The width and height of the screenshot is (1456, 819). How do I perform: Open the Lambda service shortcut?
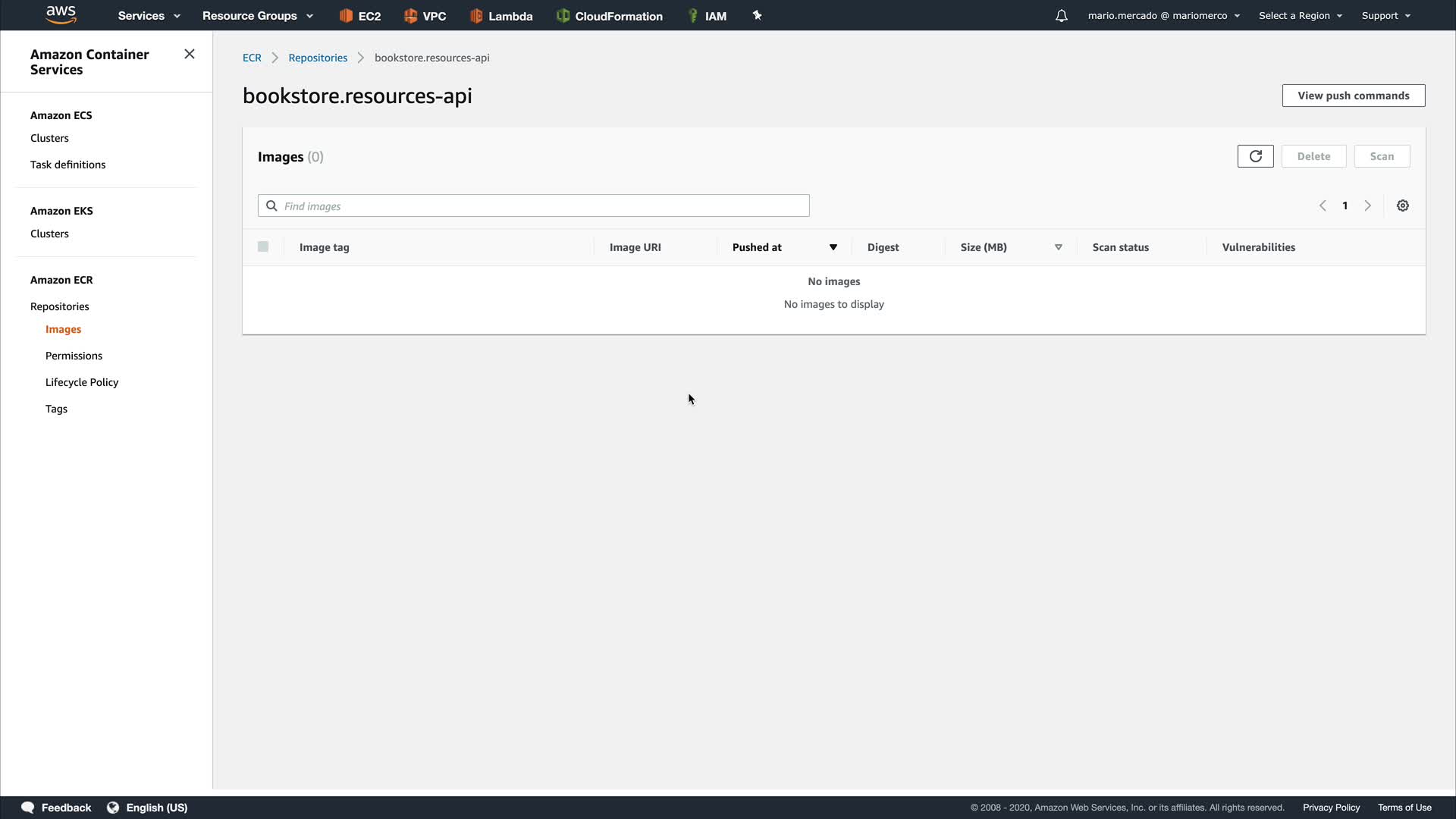(500, 16)
